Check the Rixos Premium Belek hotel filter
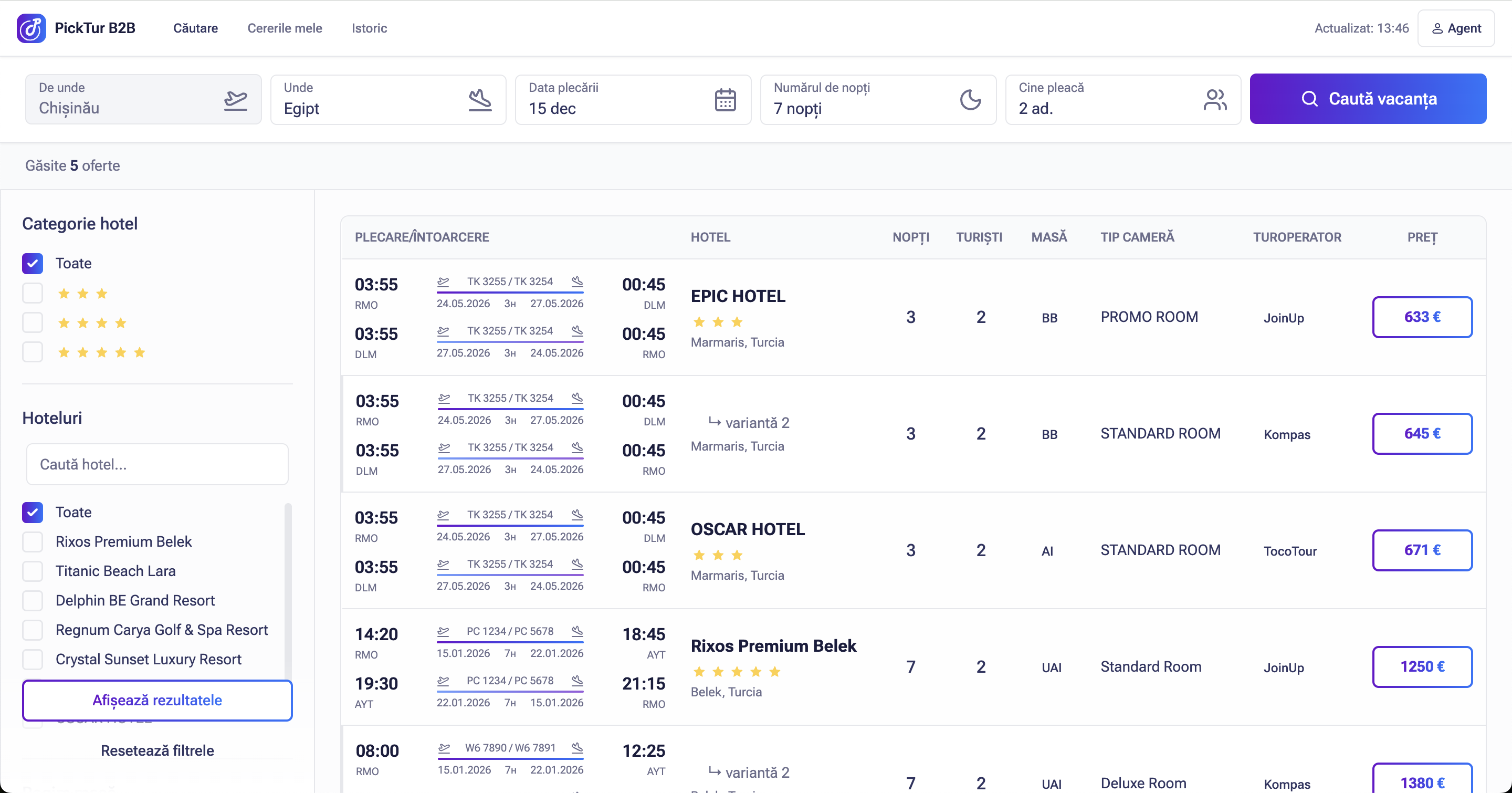This screenshot has height=793, width=1512. (33, 542)
